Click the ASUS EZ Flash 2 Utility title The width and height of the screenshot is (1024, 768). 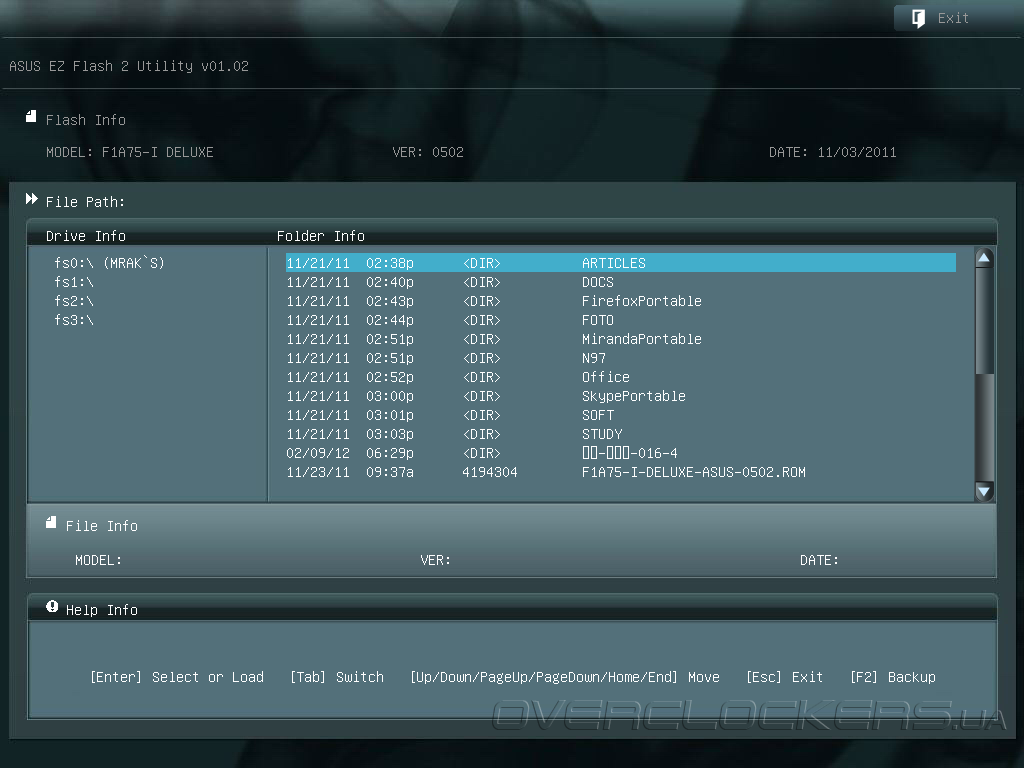click(x=129, y=66)
